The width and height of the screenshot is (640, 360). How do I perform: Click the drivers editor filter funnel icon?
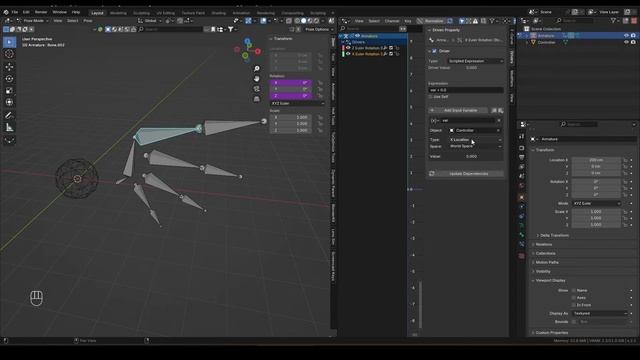492,21
